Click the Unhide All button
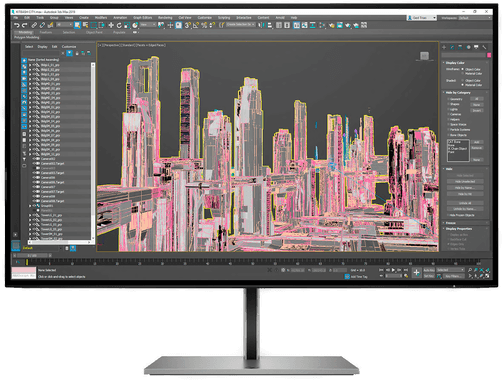The width and height of the screenshot is (502, 380). pos(465,203)
